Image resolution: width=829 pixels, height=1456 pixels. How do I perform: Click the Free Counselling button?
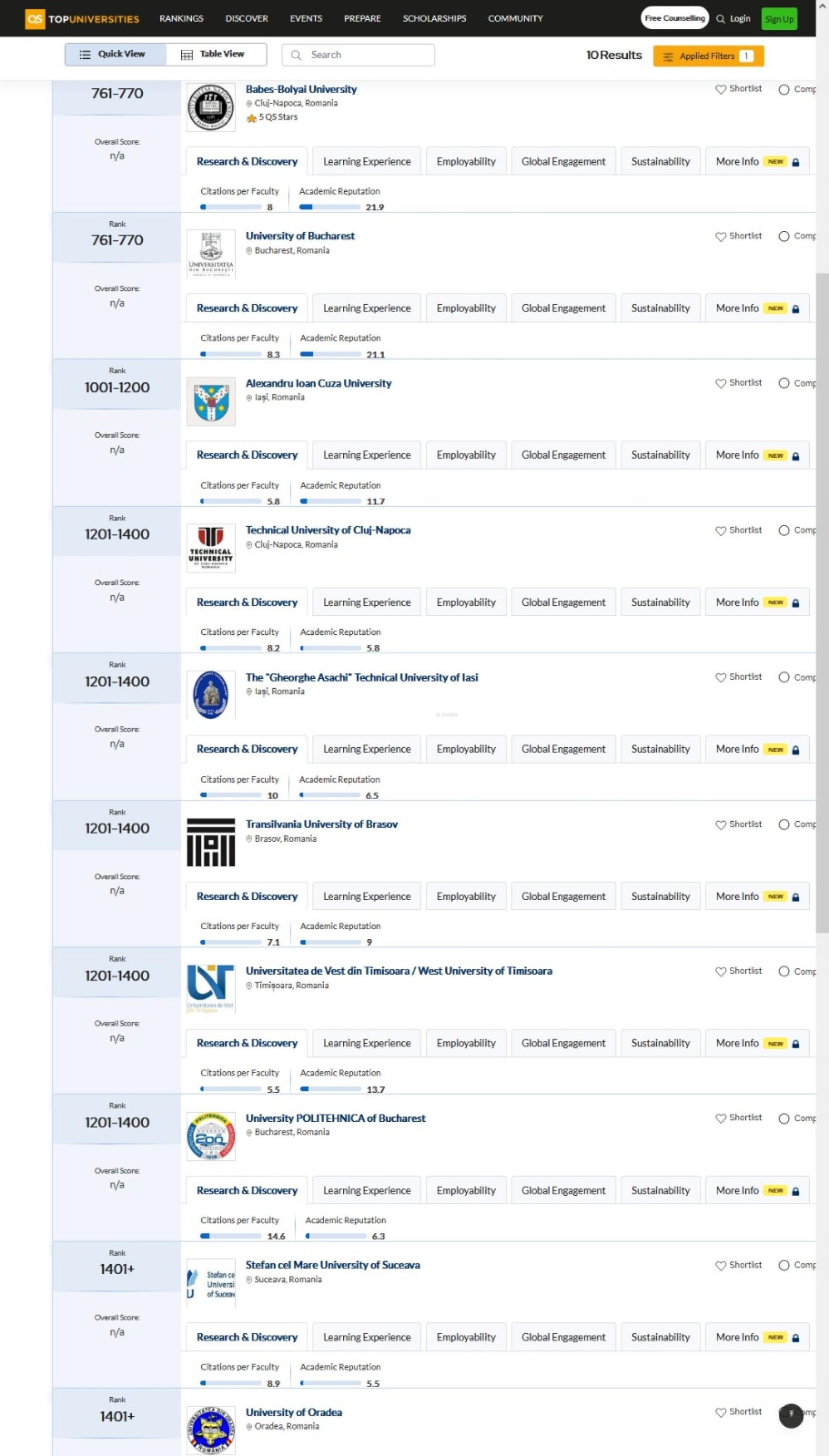coord(675,18)
